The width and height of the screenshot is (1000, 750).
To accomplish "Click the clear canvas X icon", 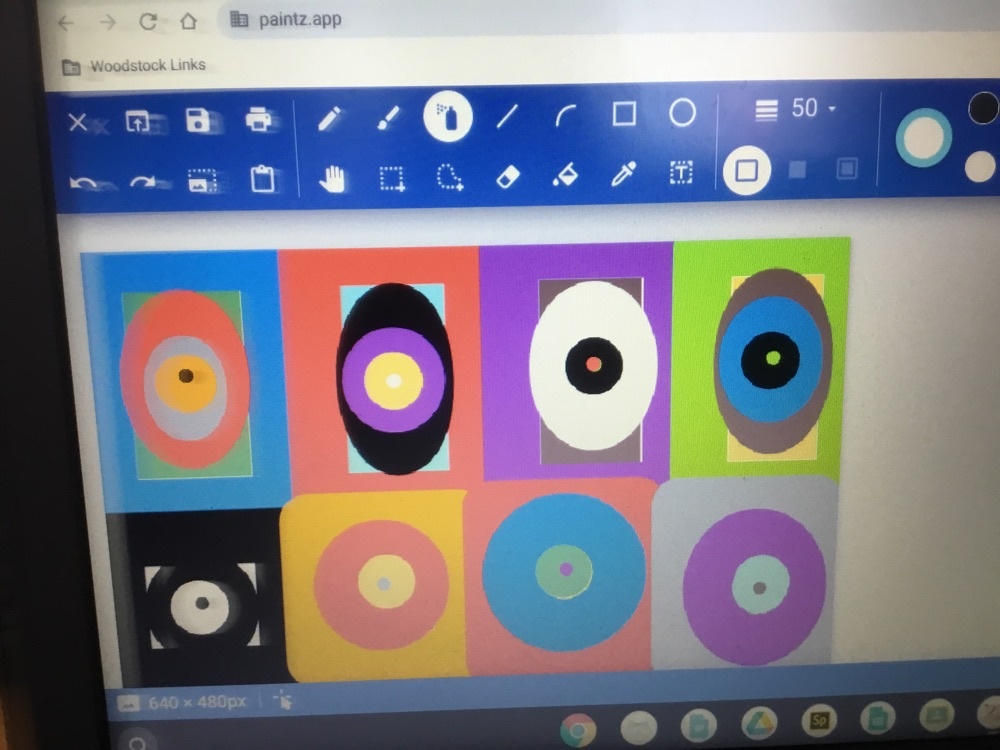I will 78,122.
